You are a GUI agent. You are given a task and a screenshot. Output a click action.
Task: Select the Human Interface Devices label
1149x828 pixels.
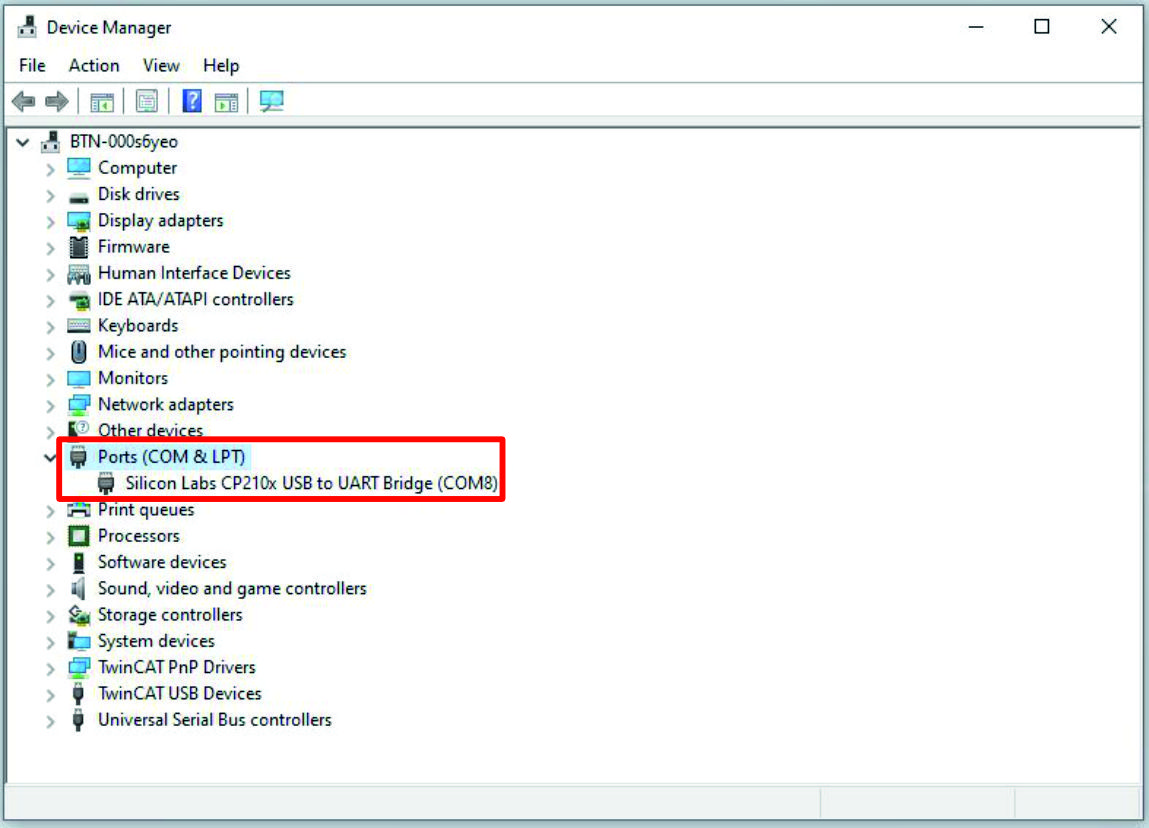(x=194, y=273)
